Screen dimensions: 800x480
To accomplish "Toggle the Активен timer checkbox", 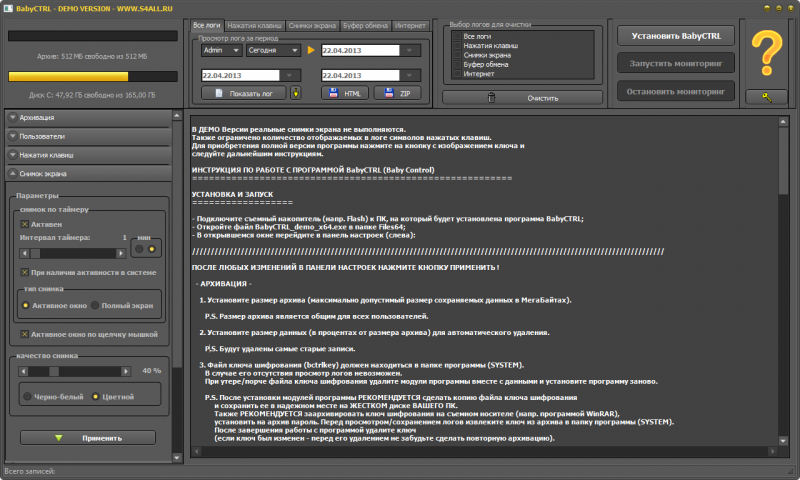I will 24,224.
